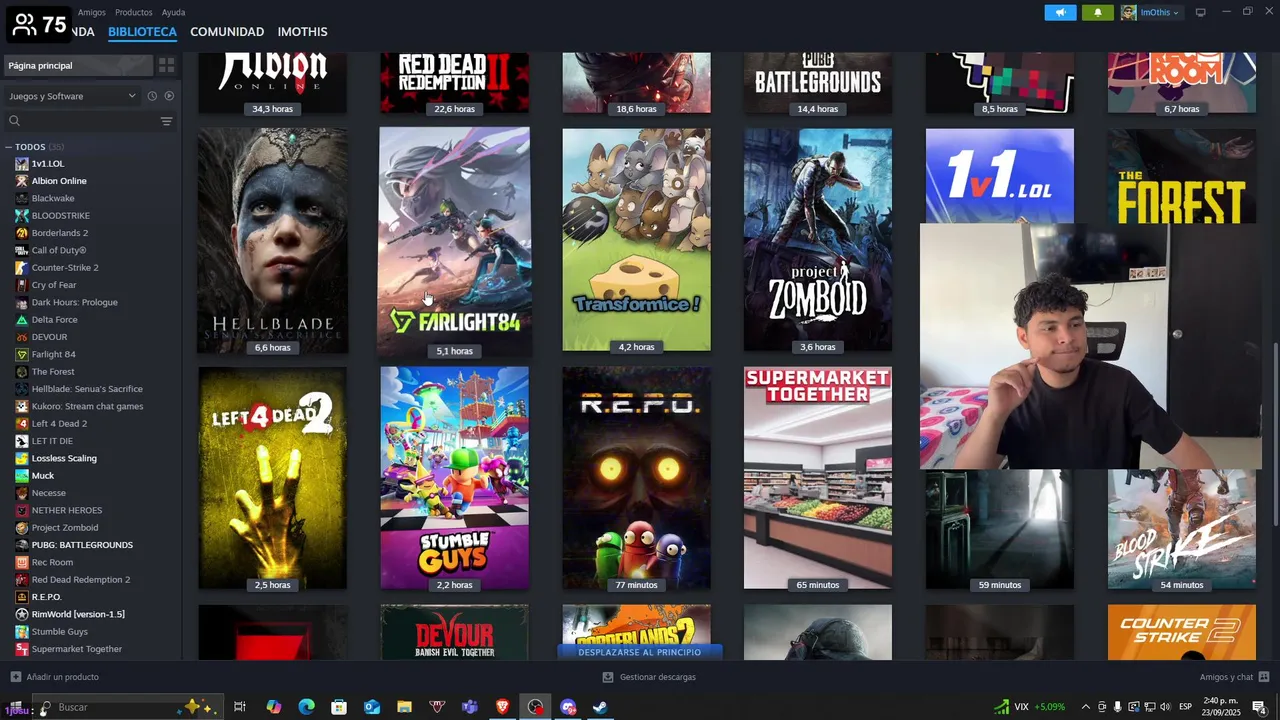Open the Farlight 84 game cover
The height and width of the screenshot is (720, 1280).
coord(454,242)
